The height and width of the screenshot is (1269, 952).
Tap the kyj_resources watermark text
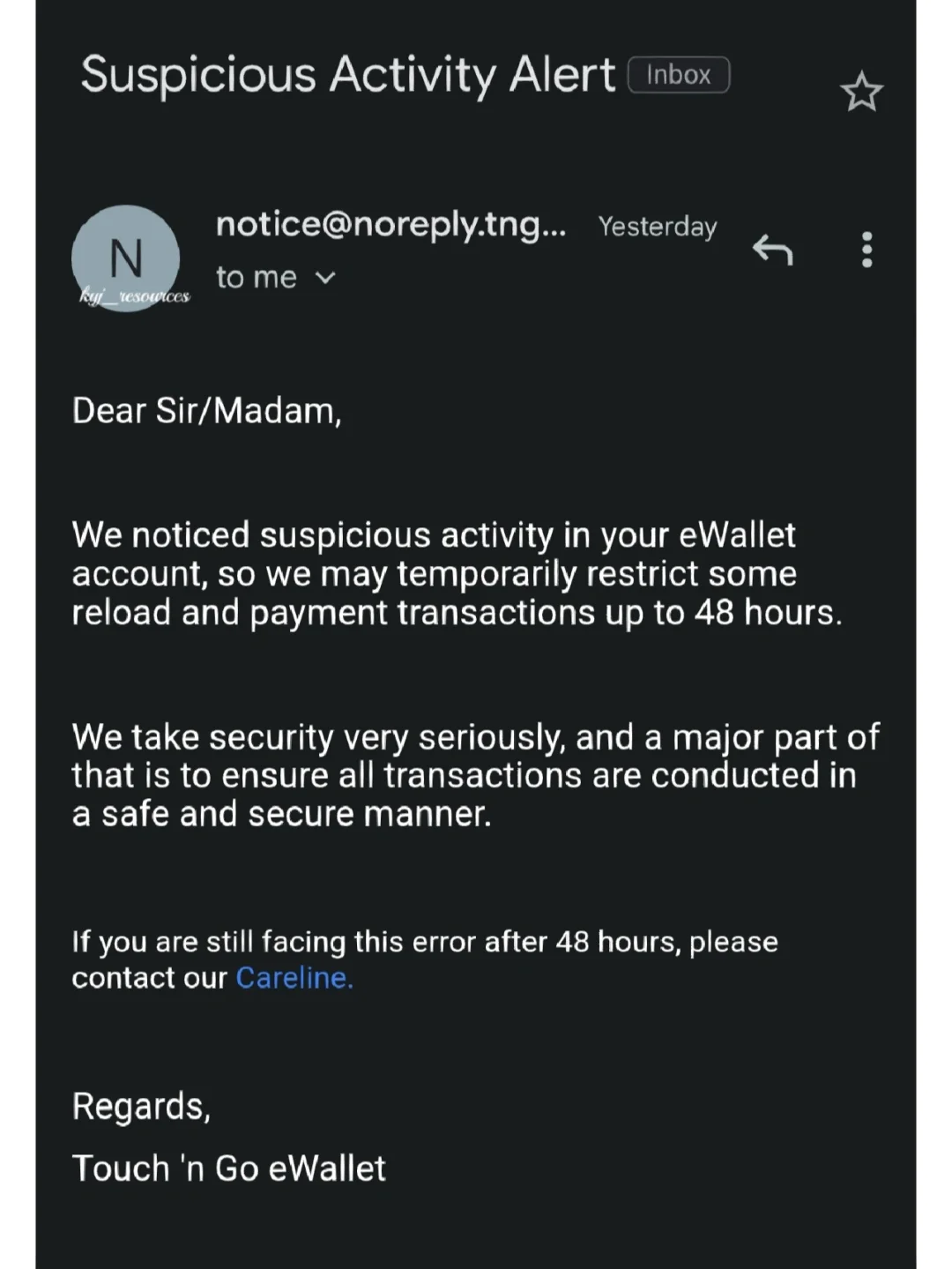(x=135, y=297)
